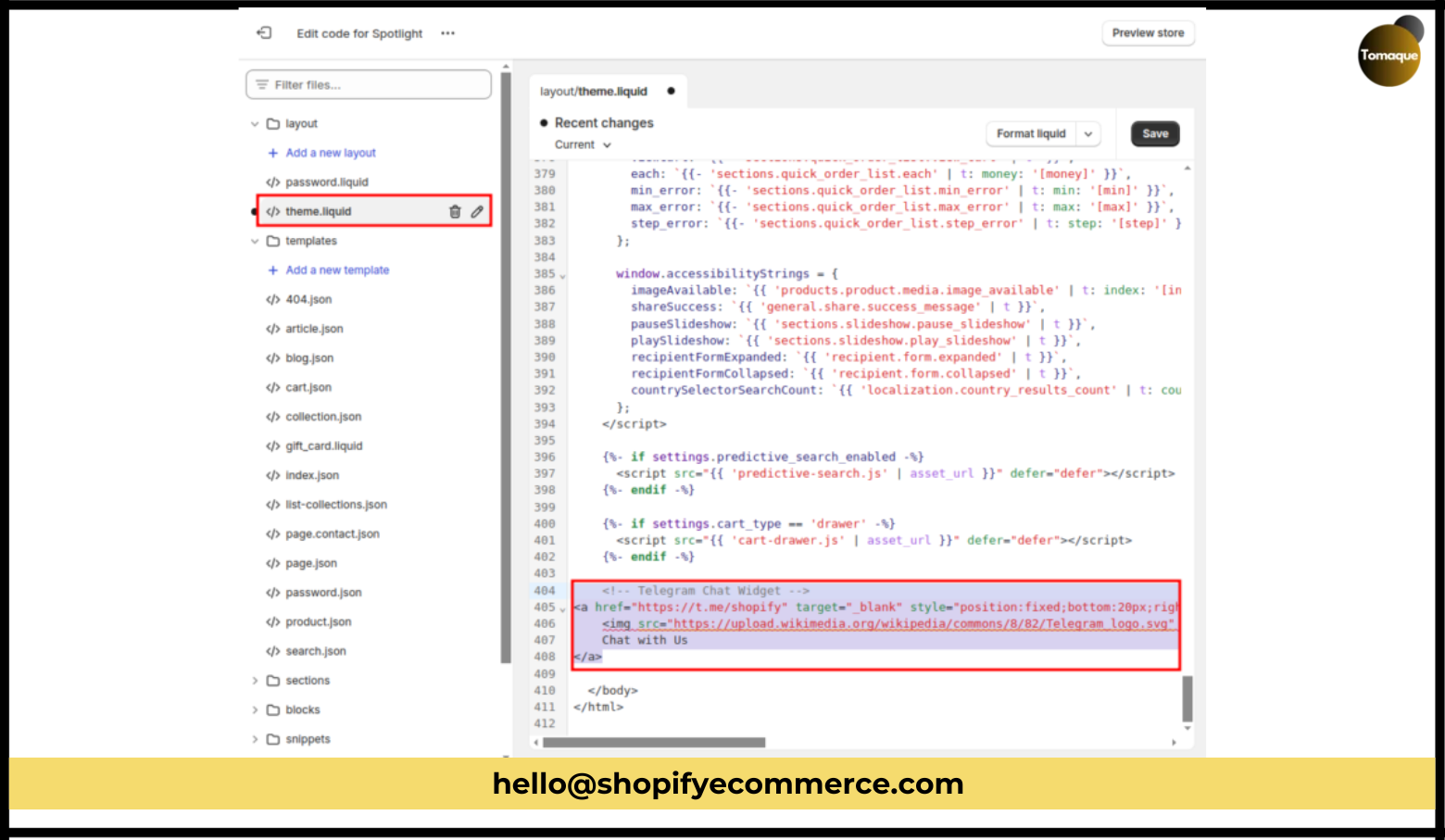This screenshot has height=840, width=1445.
Task: Open the three-dot more actions menu
Action: pos(448,33)
